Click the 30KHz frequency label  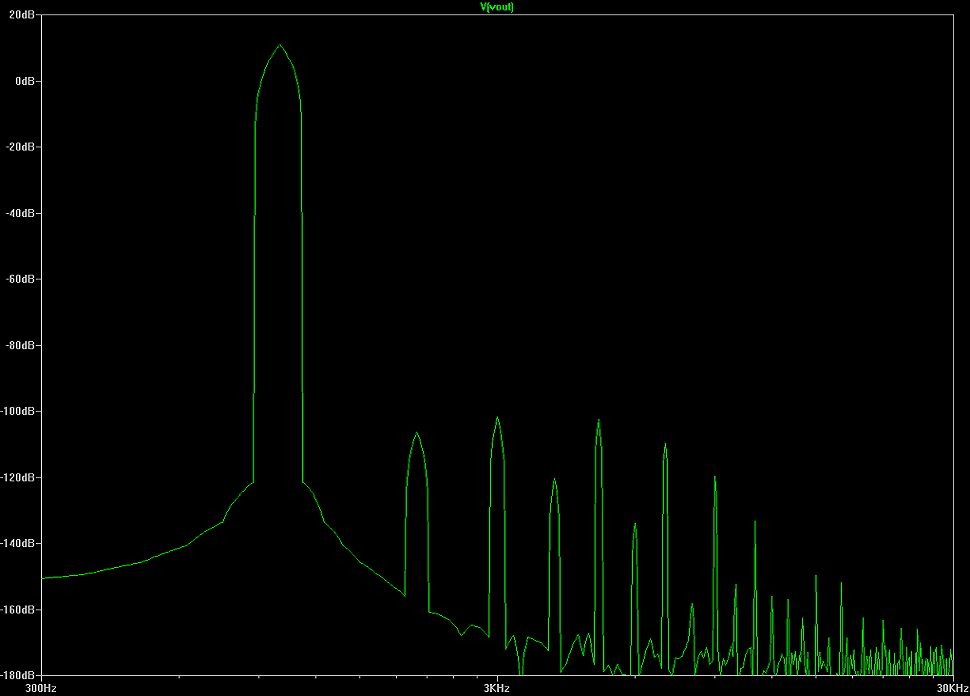click(952, 689)
